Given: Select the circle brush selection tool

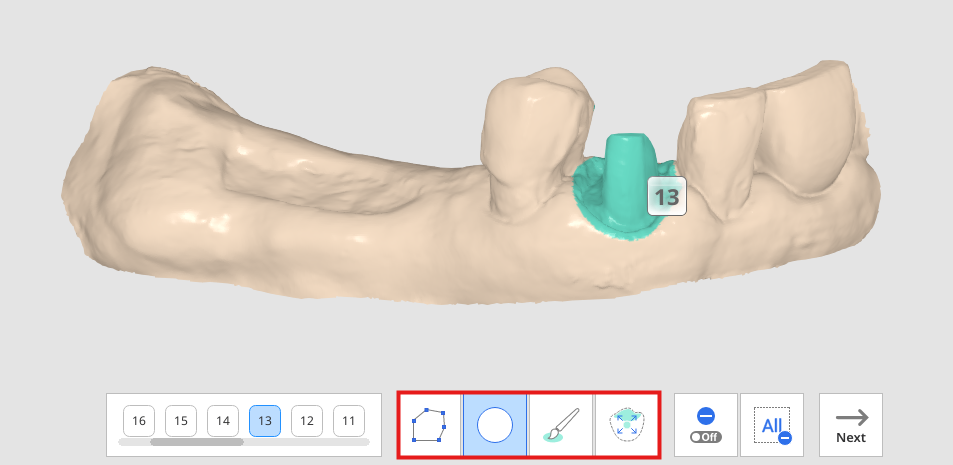Looking at the screenshot, I should [495, 425].
